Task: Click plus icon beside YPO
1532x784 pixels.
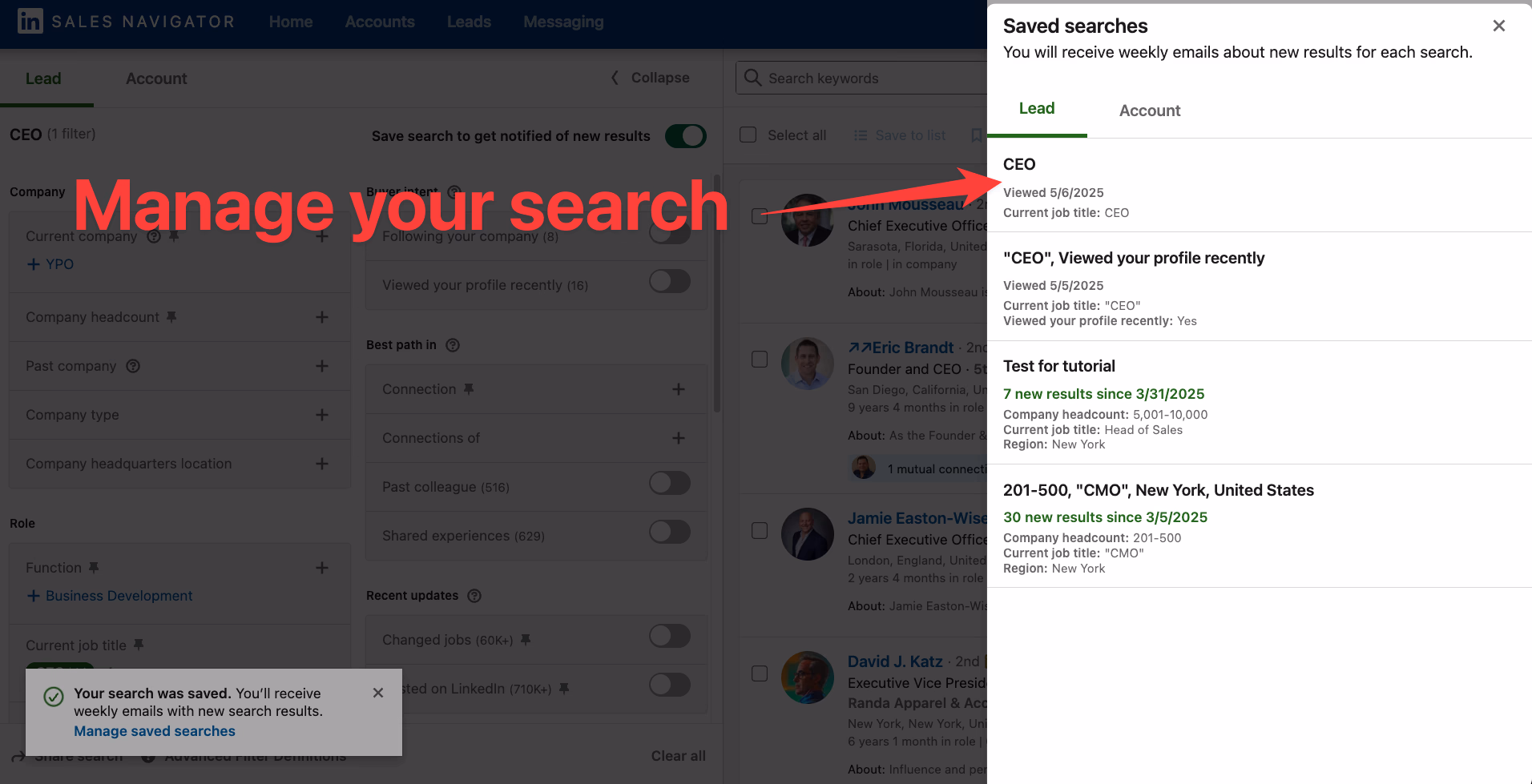Action: click(33, 264)
